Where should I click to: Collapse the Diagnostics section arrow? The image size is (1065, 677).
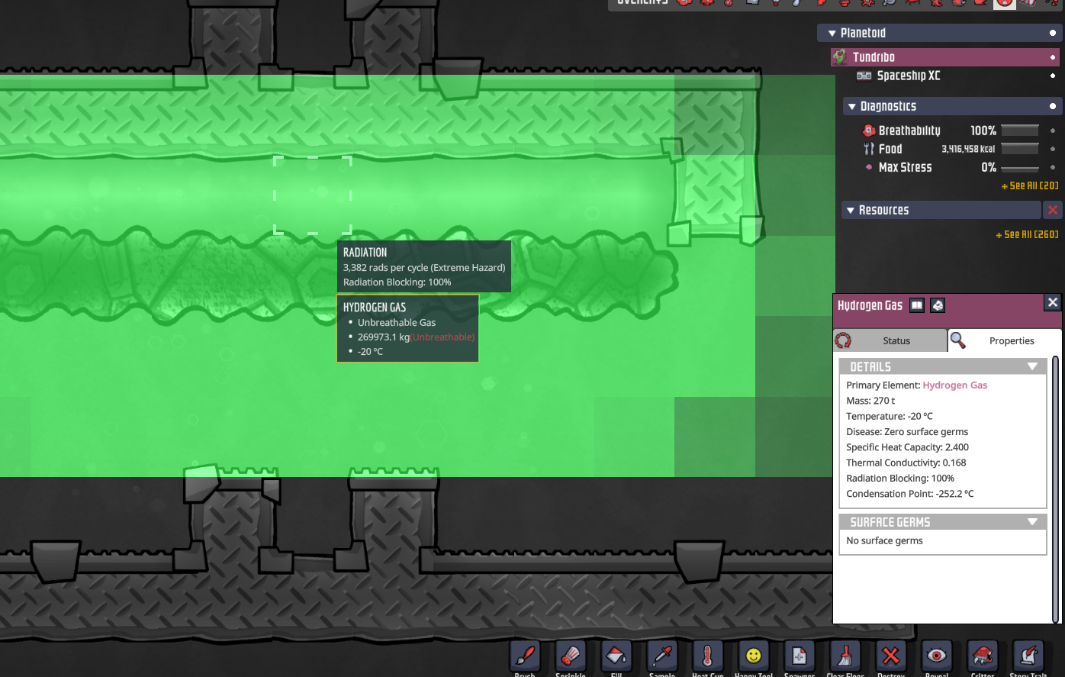[x=852, y=107]
